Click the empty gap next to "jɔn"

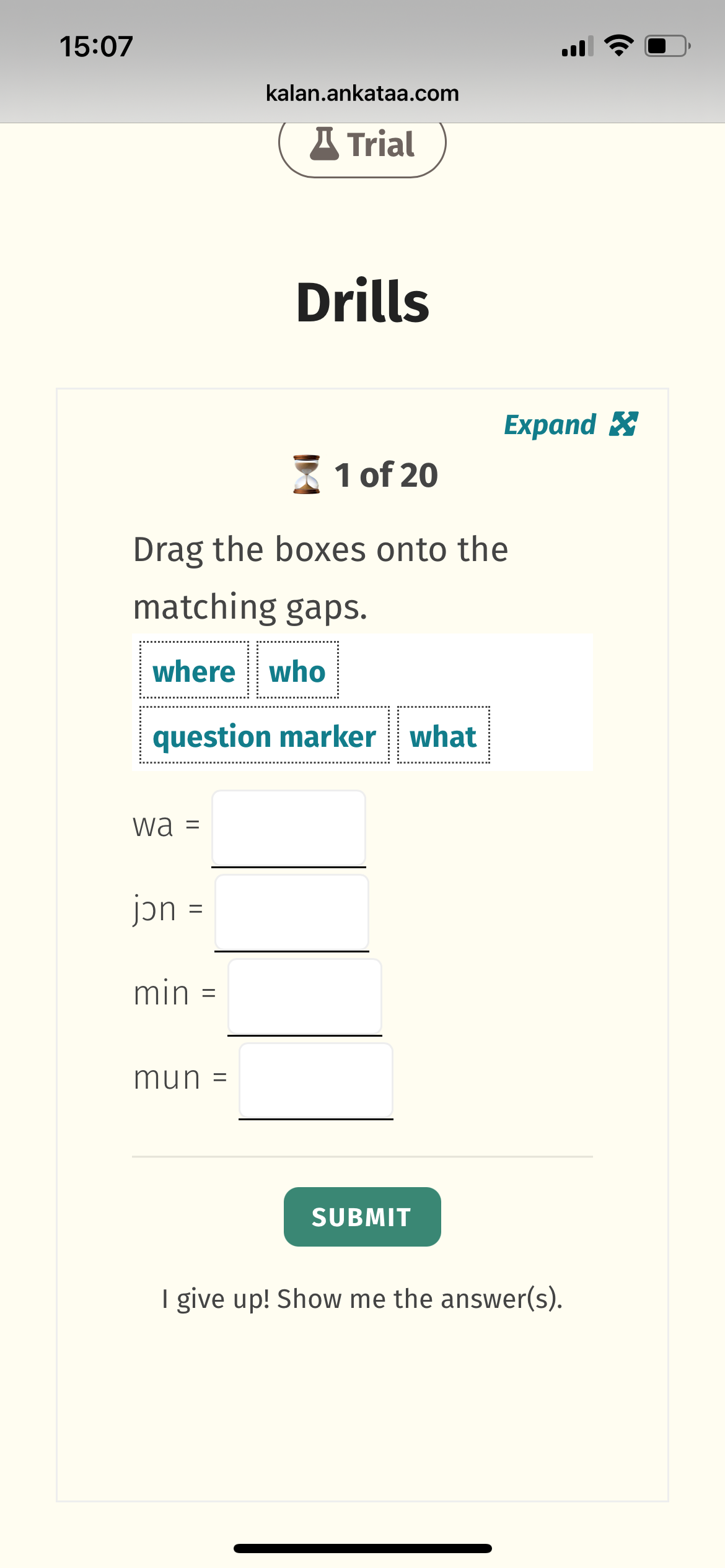click(x=292, y=912)
